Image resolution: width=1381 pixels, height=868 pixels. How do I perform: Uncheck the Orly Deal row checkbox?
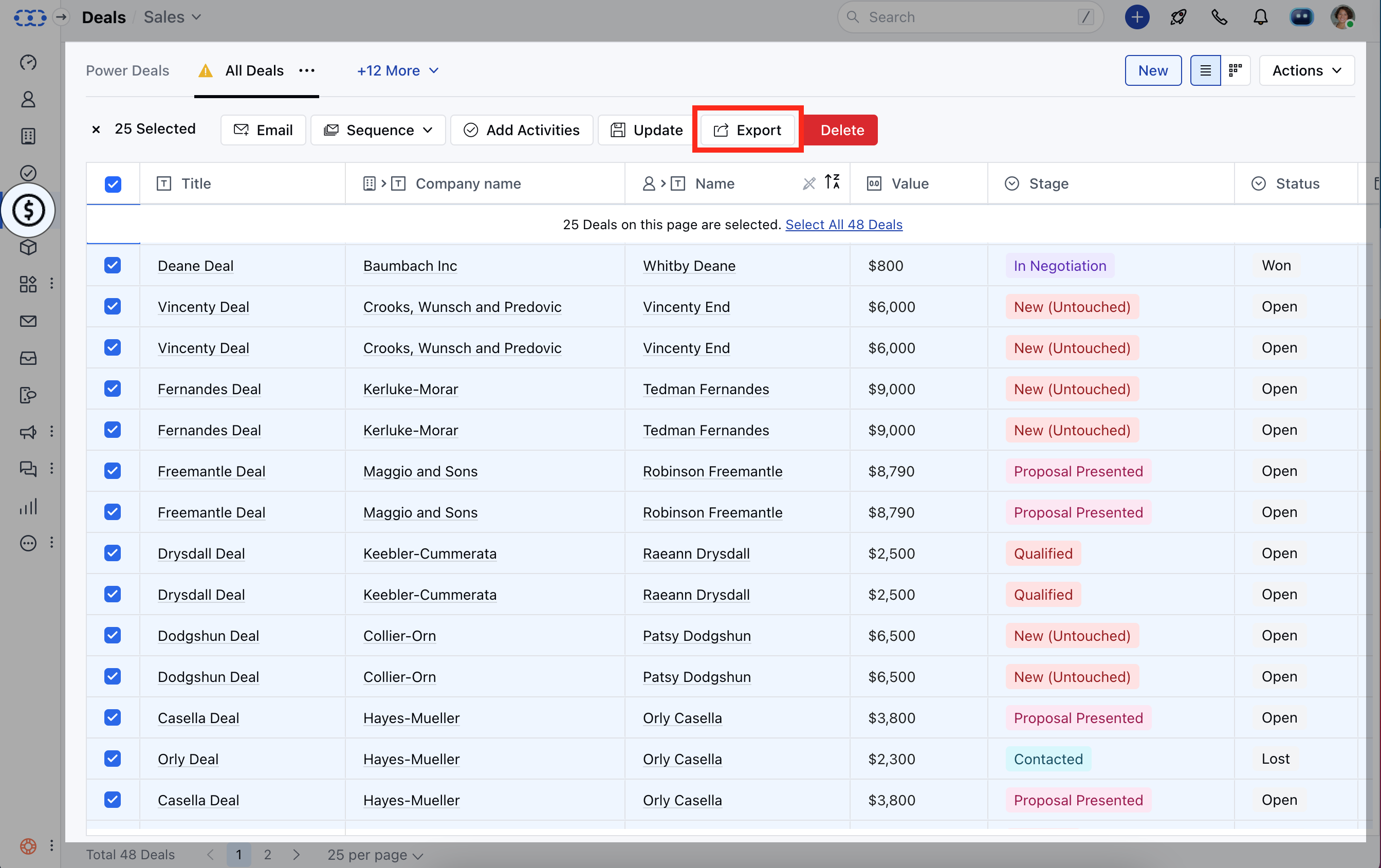pyautogui.click(x=113, y=759)
